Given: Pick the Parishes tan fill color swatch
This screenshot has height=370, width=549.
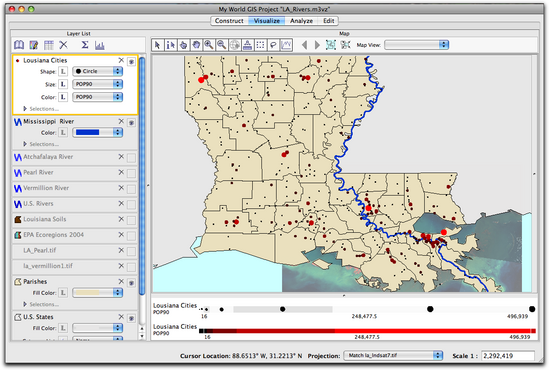Looking at the screenshot, I should pyautogui.click(x=88, y=292).
